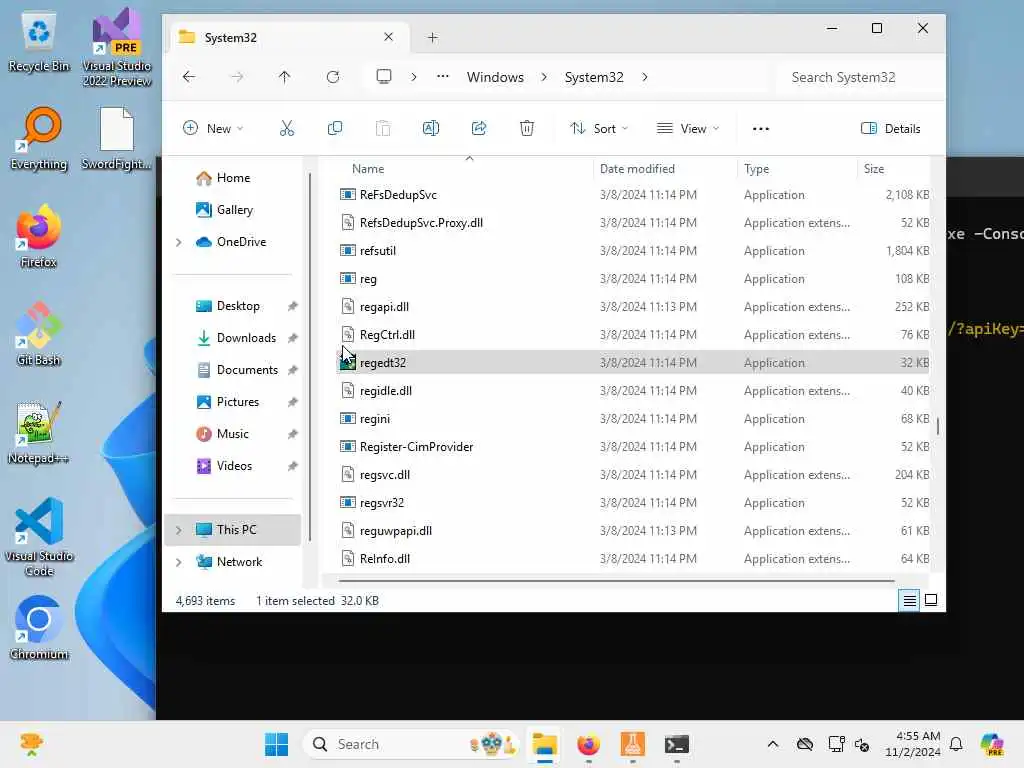
Task: Click Windows in the address breadcrumb
Action: coord(495,77)
